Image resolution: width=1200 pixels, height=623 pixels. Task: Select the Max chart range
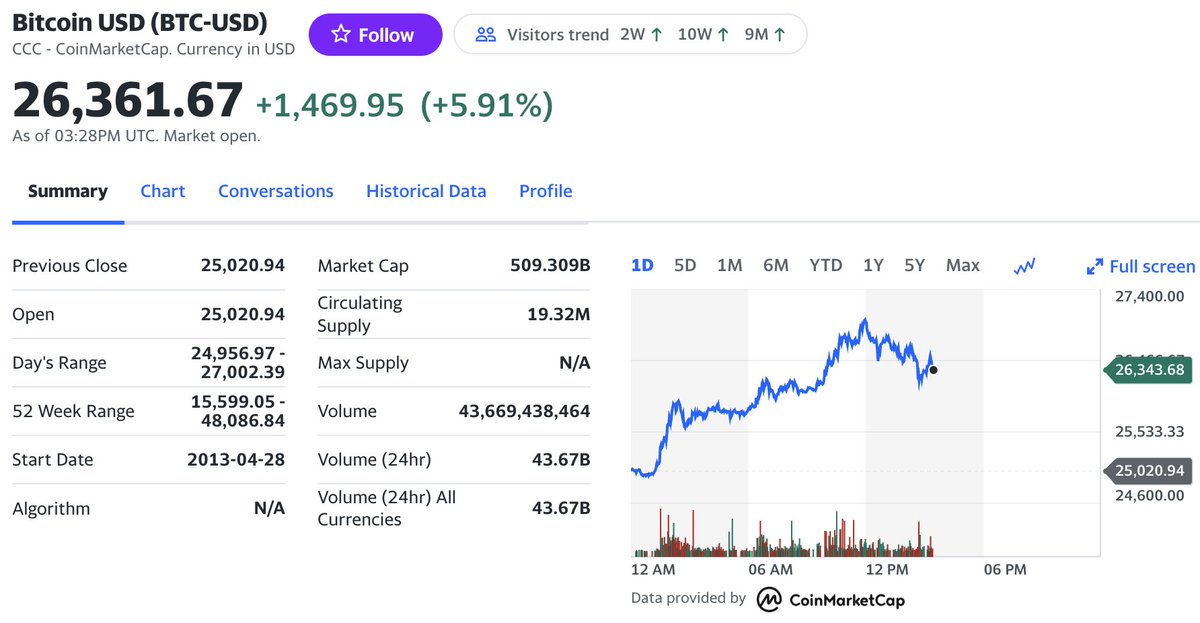point(963,265)
